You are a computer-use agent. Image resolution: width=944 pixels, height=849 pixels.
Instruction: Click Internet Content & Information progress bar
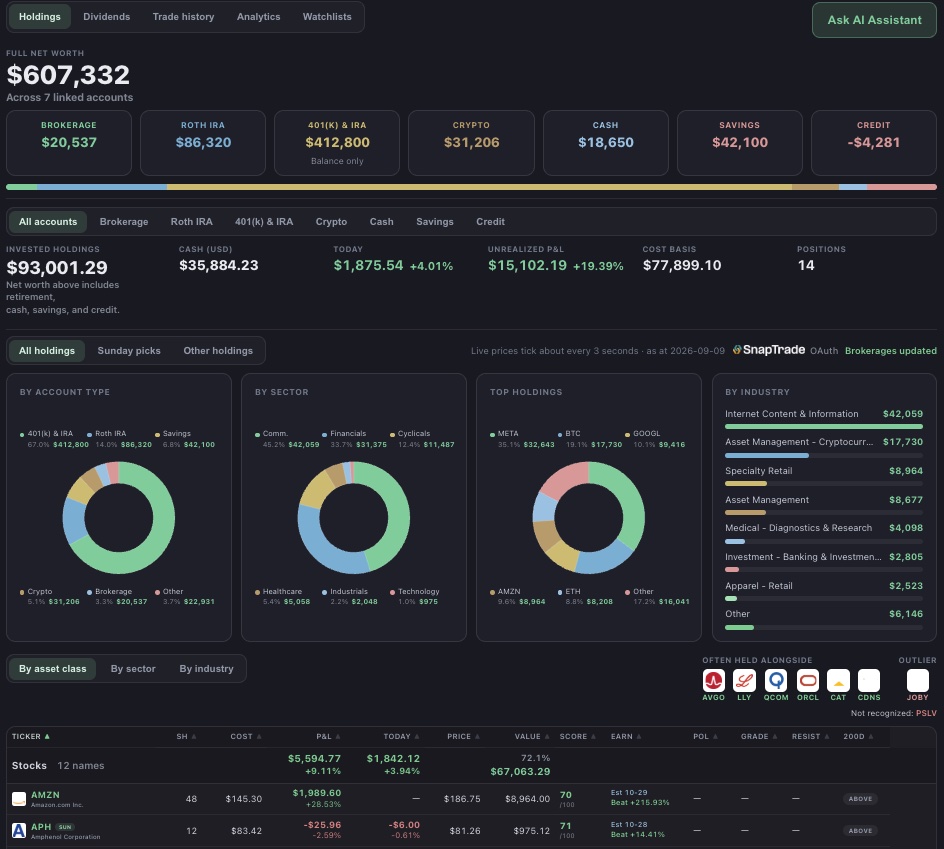824,426
